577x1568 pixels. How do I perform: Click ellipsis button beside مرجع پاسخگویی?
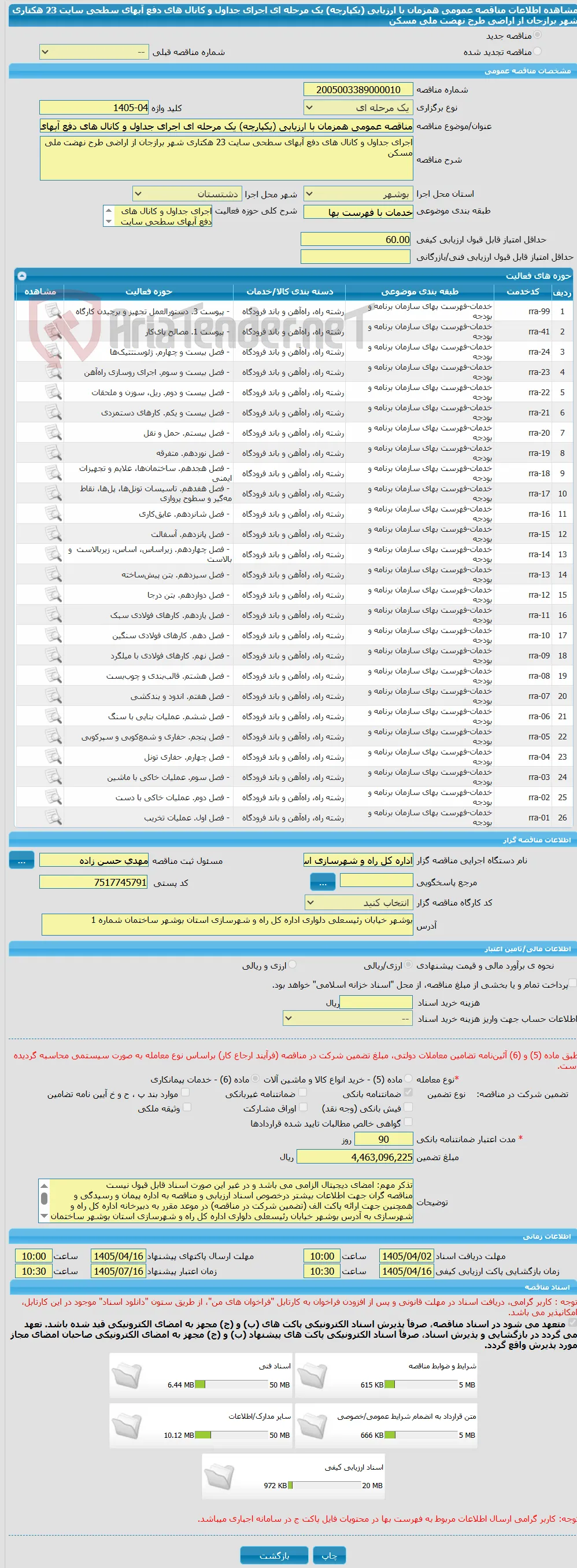[322, 882]
